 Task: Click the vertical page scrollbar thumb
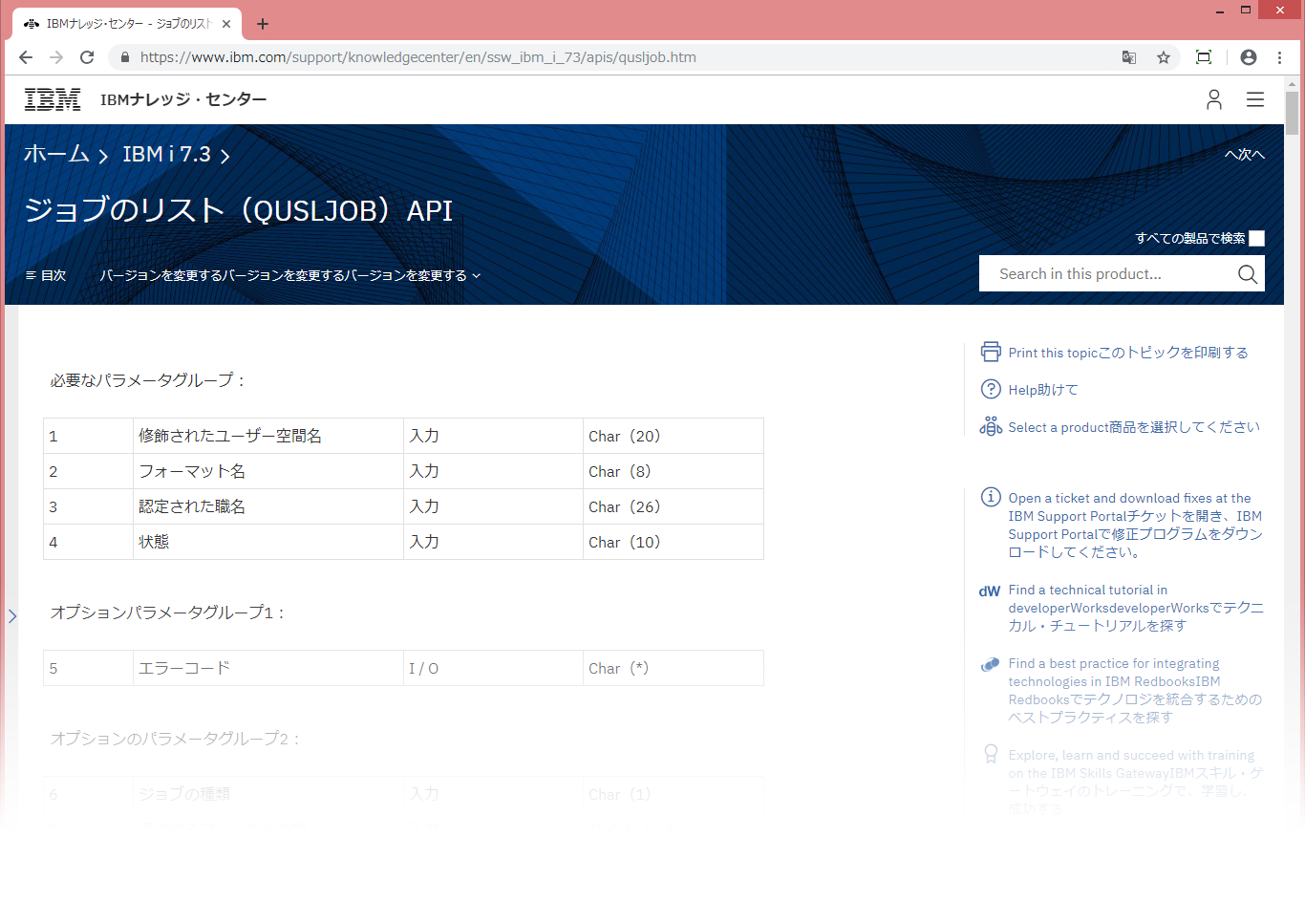[x=1292, y=113]
